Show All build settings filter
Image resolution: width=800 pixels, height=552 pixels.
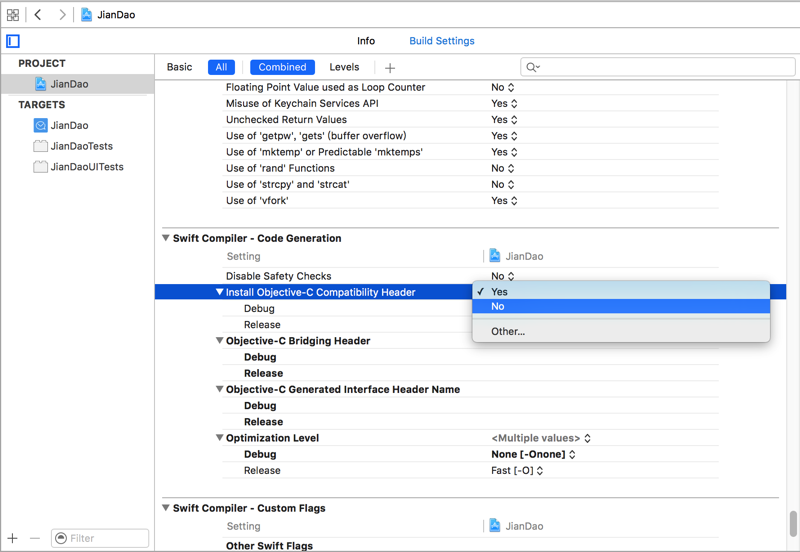221,67
